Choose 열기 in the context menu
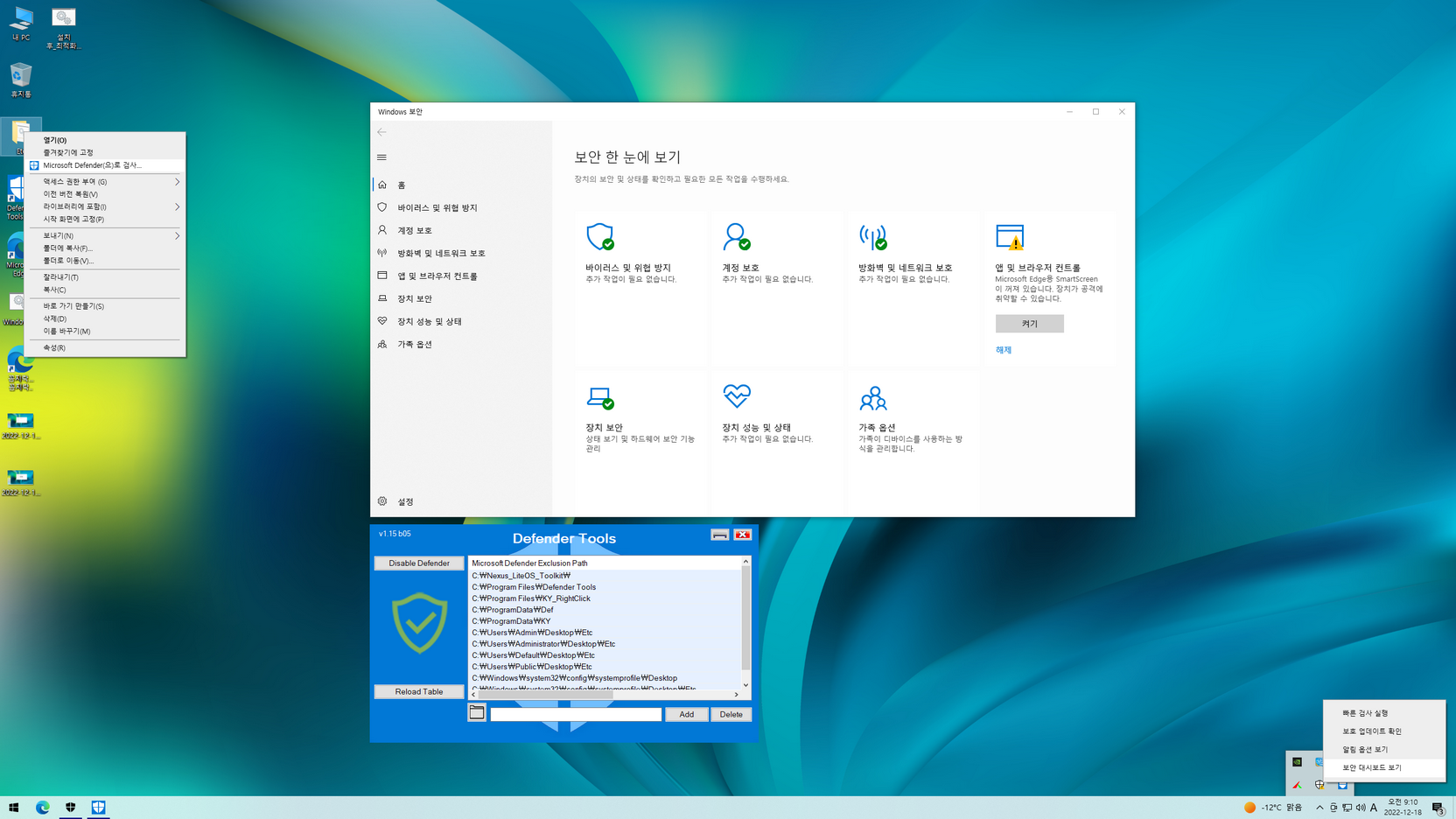This screenshot has height=819, width=1456. point(105,140)
